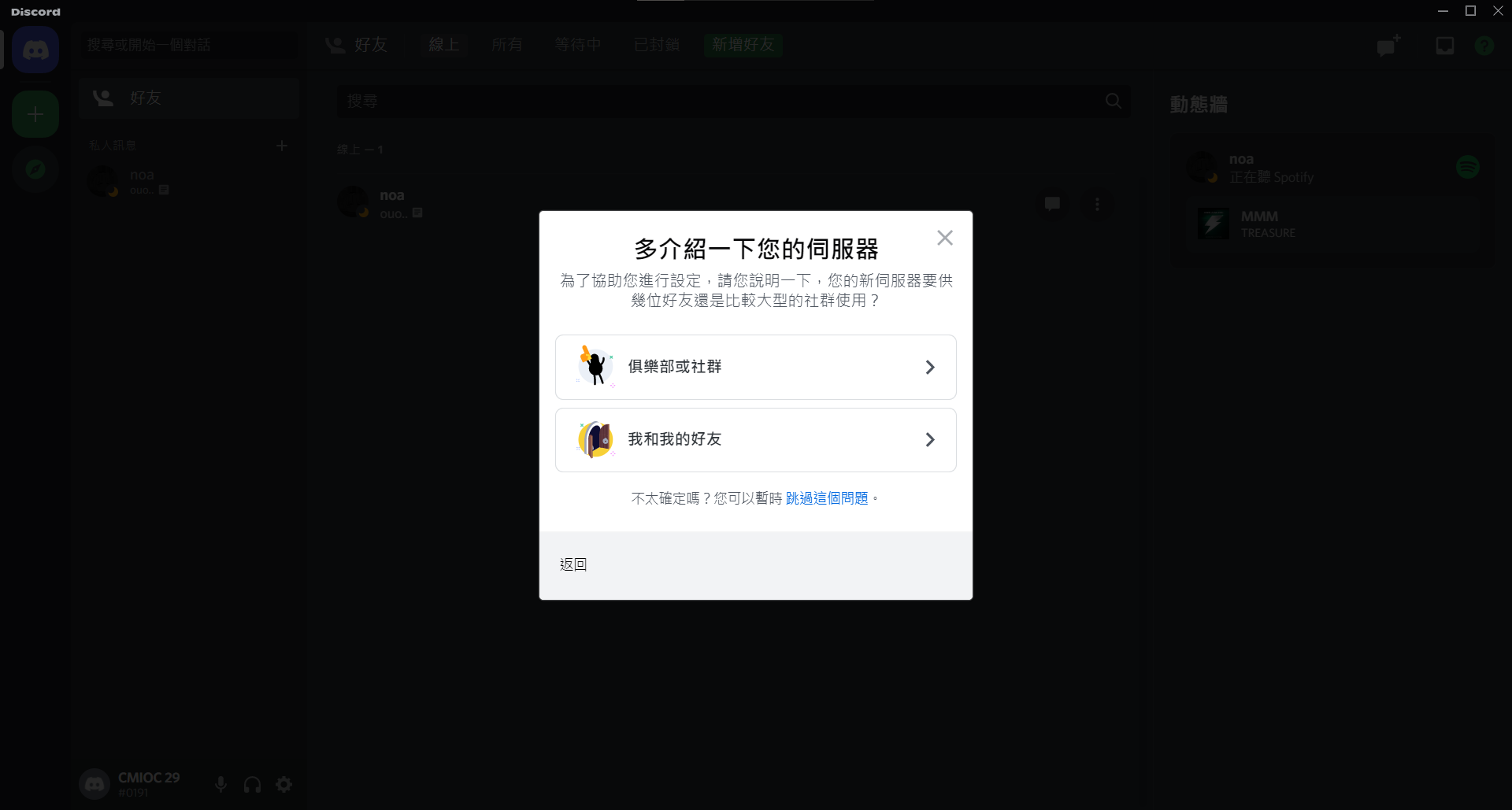Click the 返回 button
This screenshot has width=1512, height=810.
pos(573,564)
